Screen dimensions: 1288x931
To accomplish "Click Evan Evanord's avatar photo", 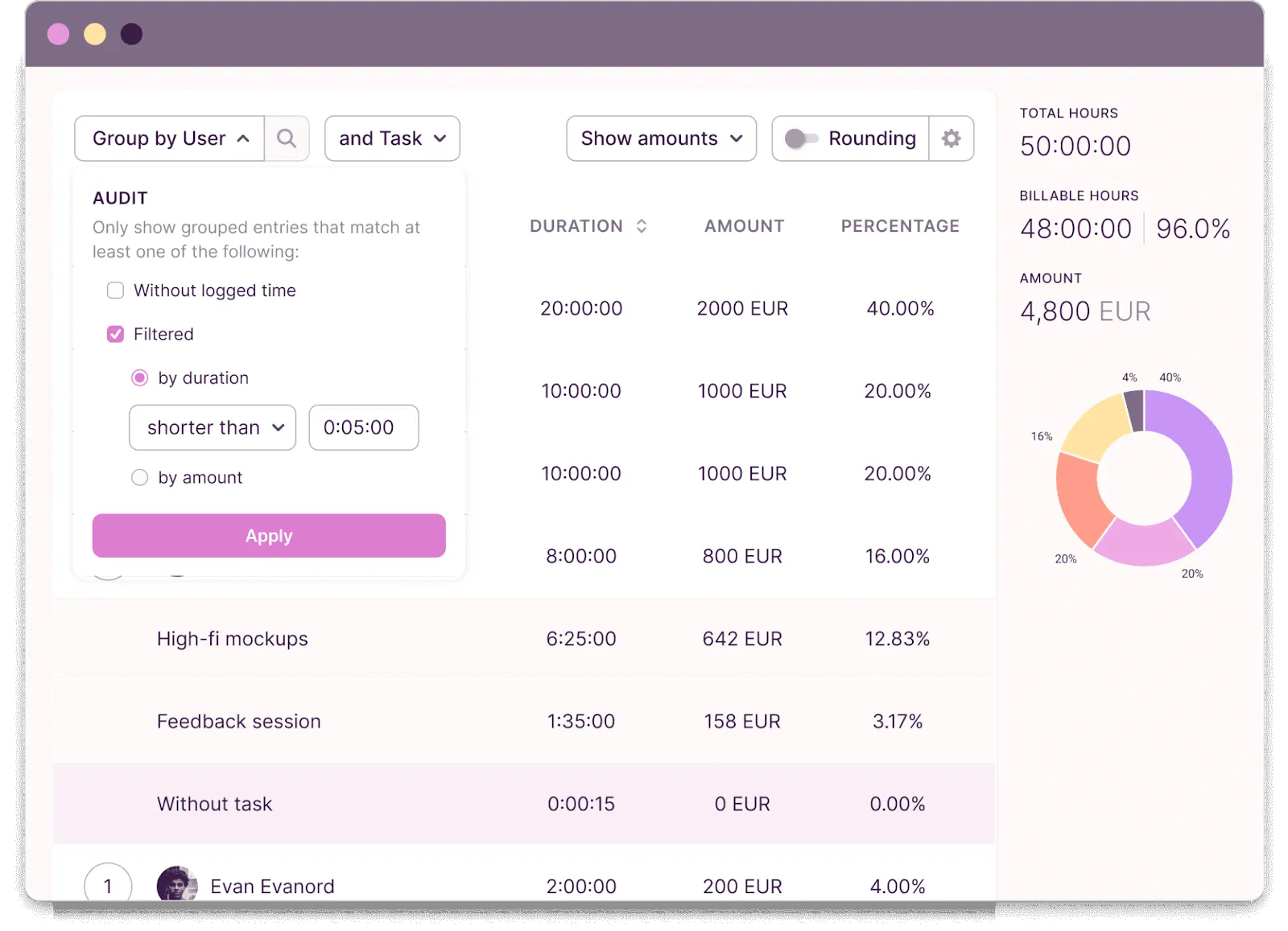I will pos(177,884).
